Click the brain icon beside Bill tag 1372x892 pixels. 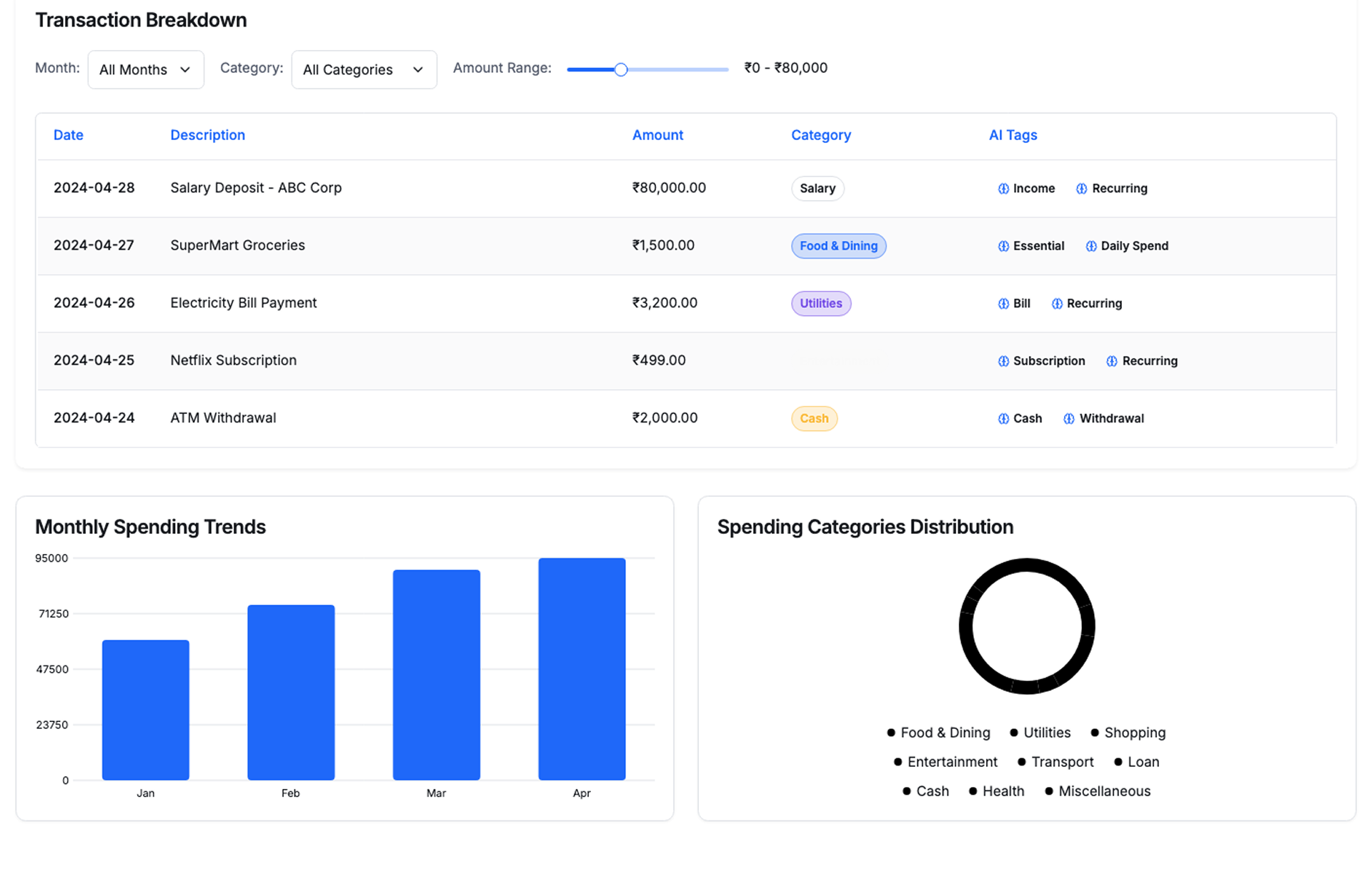click(x=1003, y=304)
